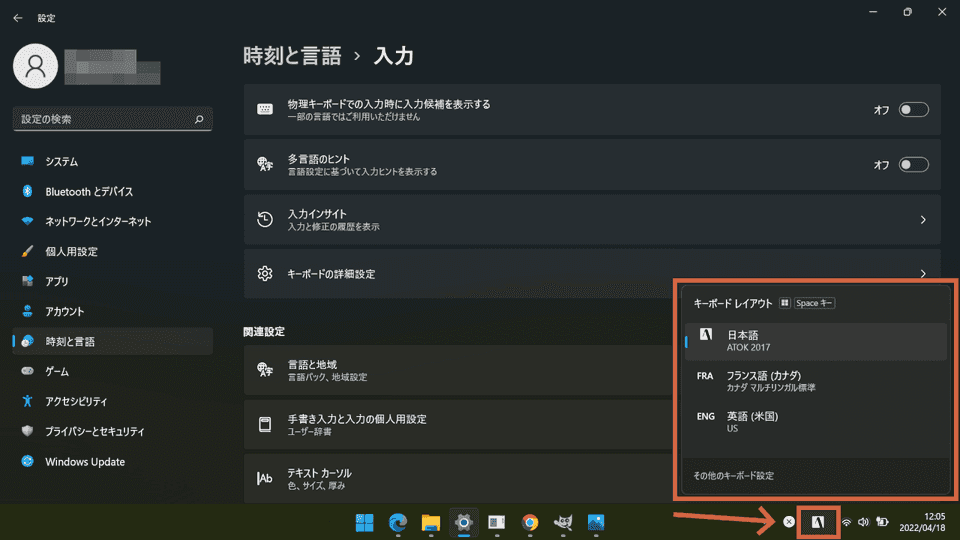Open the user profile avatar
The width and height of the screenshot is (960, 540).
(36, 66)
